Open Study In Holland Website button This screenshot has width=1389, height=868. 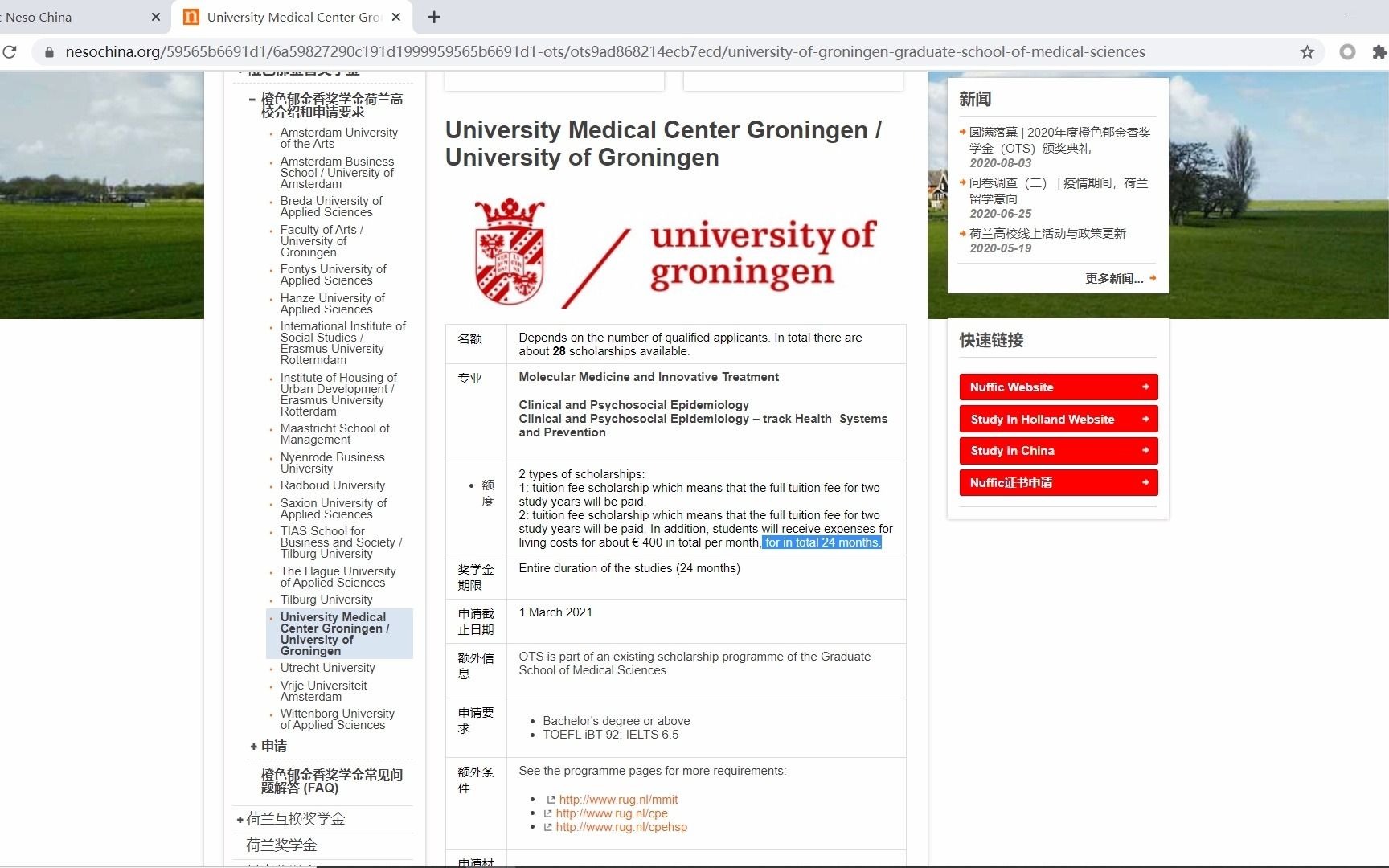tap(1058, 420)
